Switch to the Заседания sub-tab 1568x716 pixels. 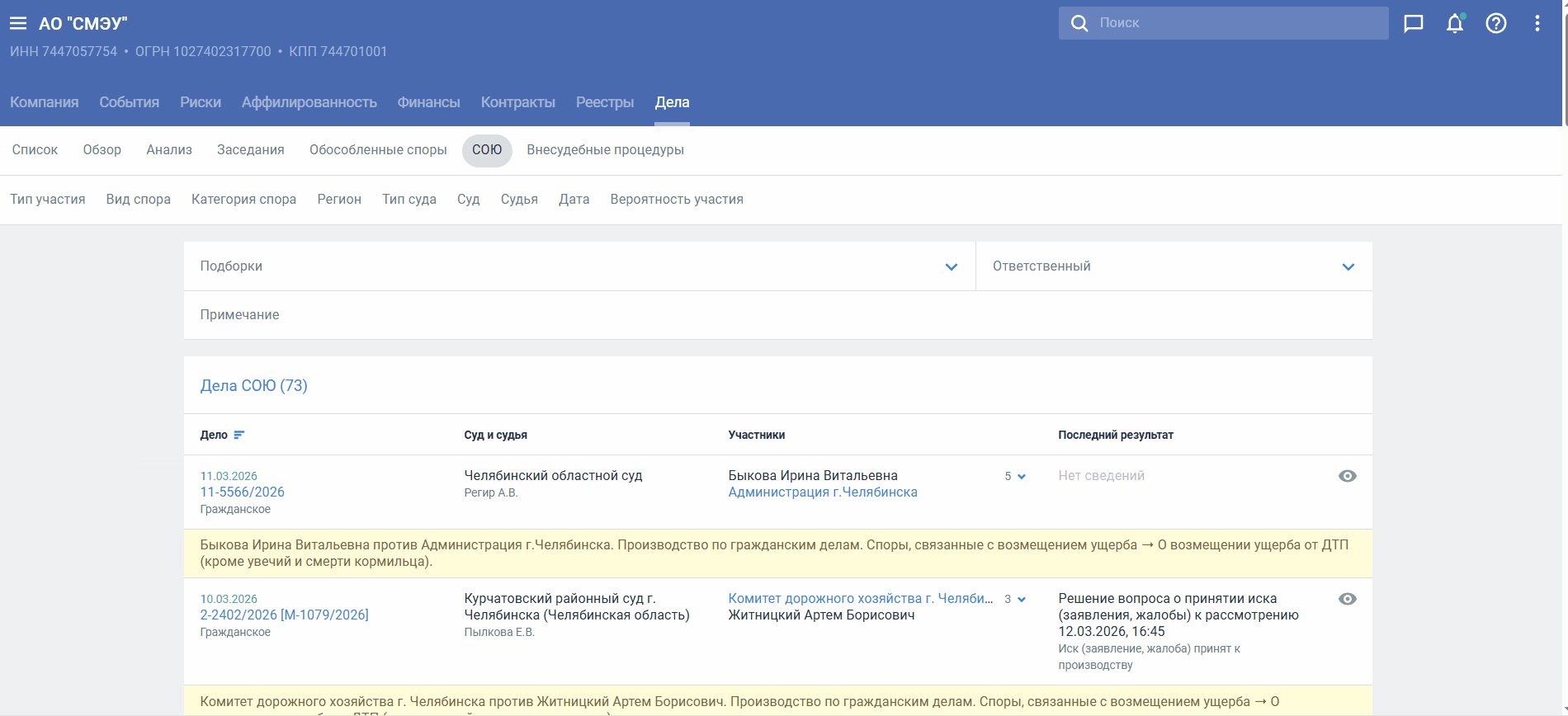coord(250,150)
